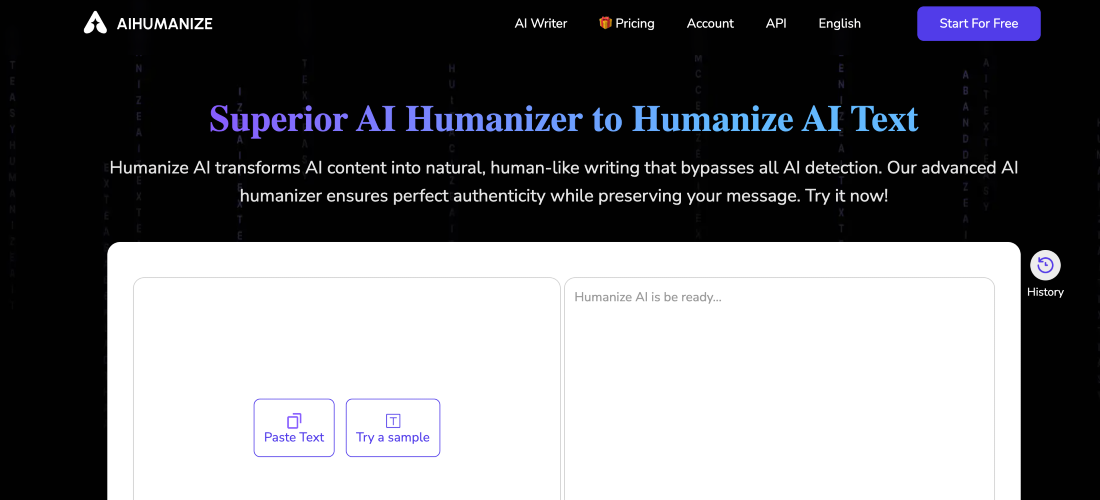
Task: Open the English language selector
Action: click(x=840, y=23)
